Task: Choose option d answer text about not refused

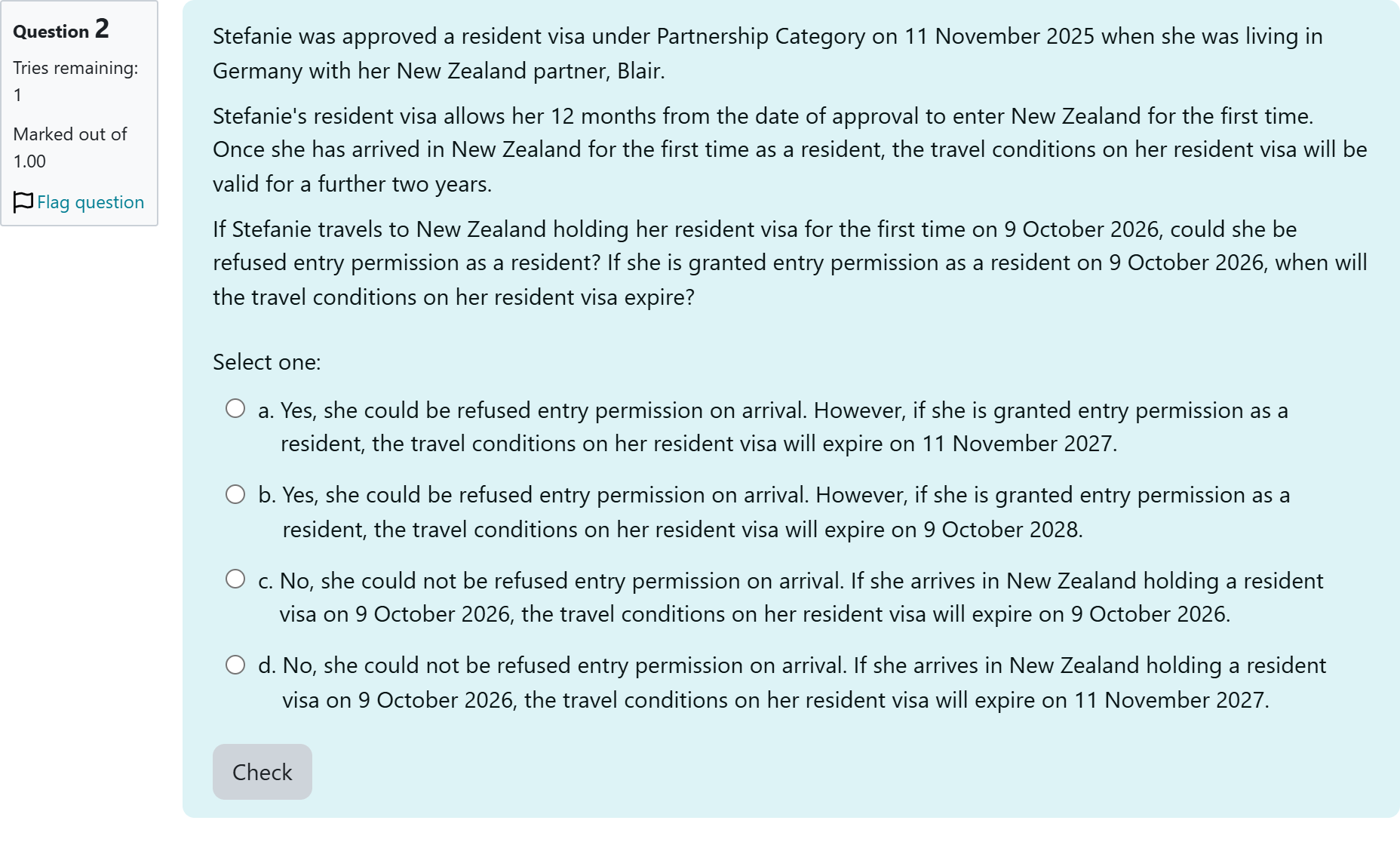Action: tap(804, 683)
